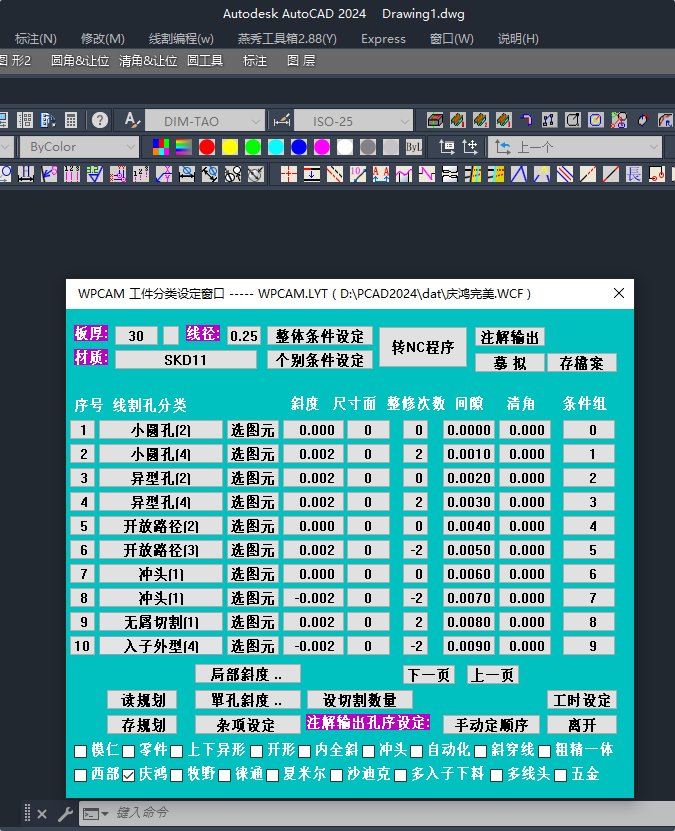Click the magenta zigzag polyline icon

pos(427,174)
